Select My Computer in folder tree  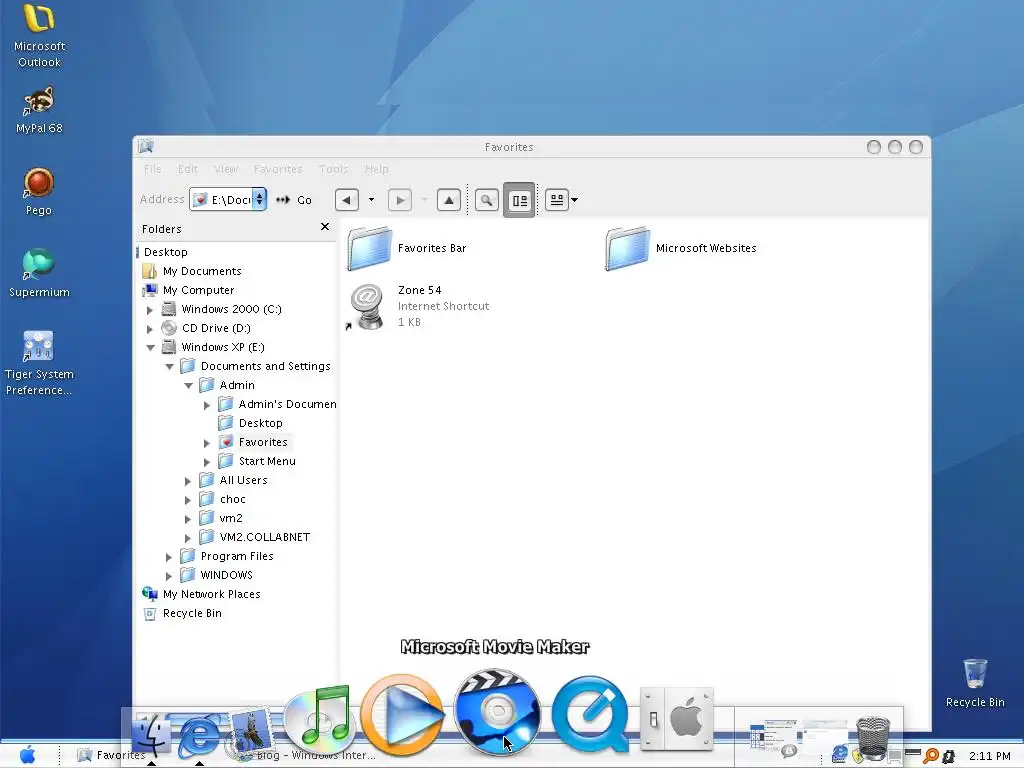pyautogui.click(x=199, y=290)
